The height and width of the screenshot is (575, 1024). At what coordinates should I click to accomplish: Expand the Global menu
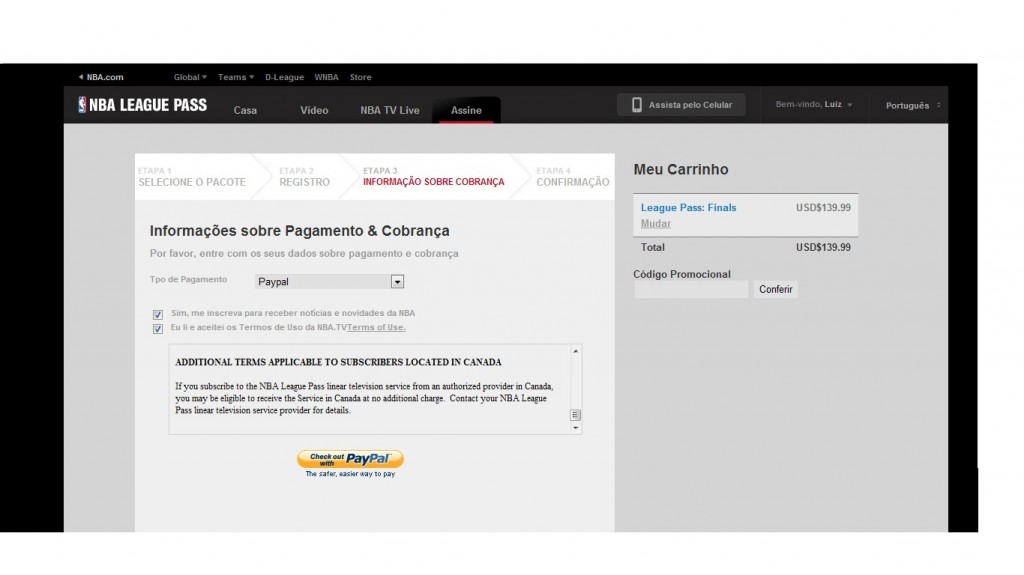click(189, 77)
